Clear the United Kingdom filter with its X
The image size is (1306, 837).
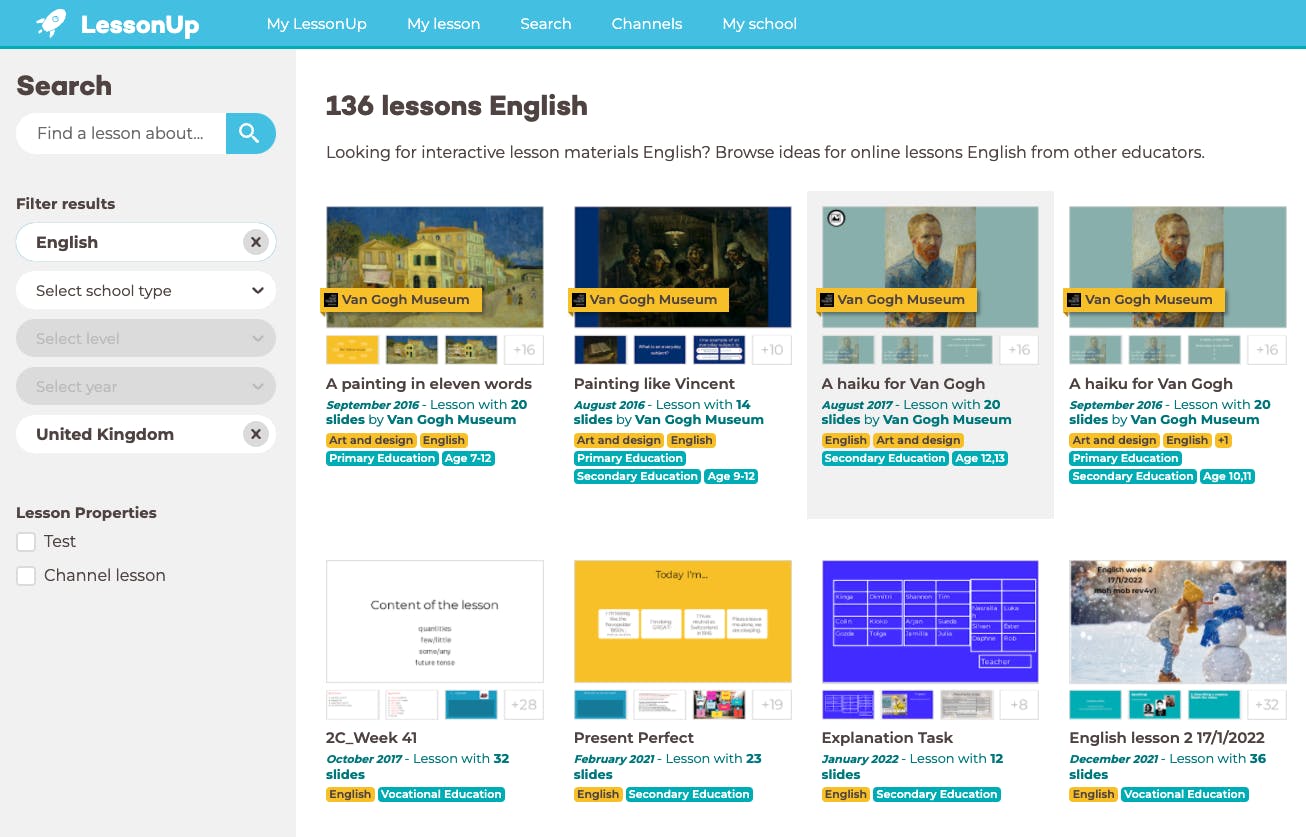pyautogui.click(x=256, y=434)
